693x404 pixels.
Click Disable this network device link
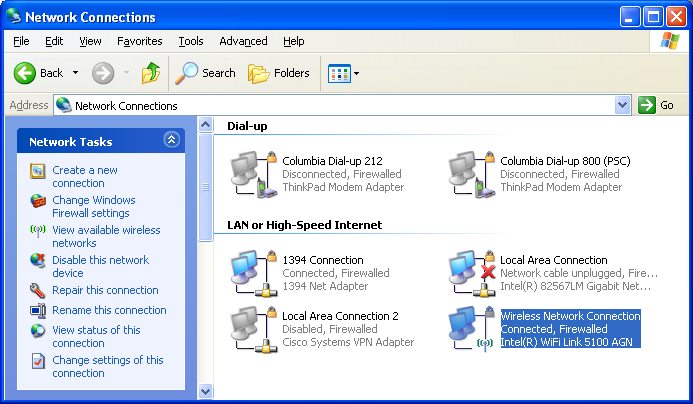click(x=100, y=267)
